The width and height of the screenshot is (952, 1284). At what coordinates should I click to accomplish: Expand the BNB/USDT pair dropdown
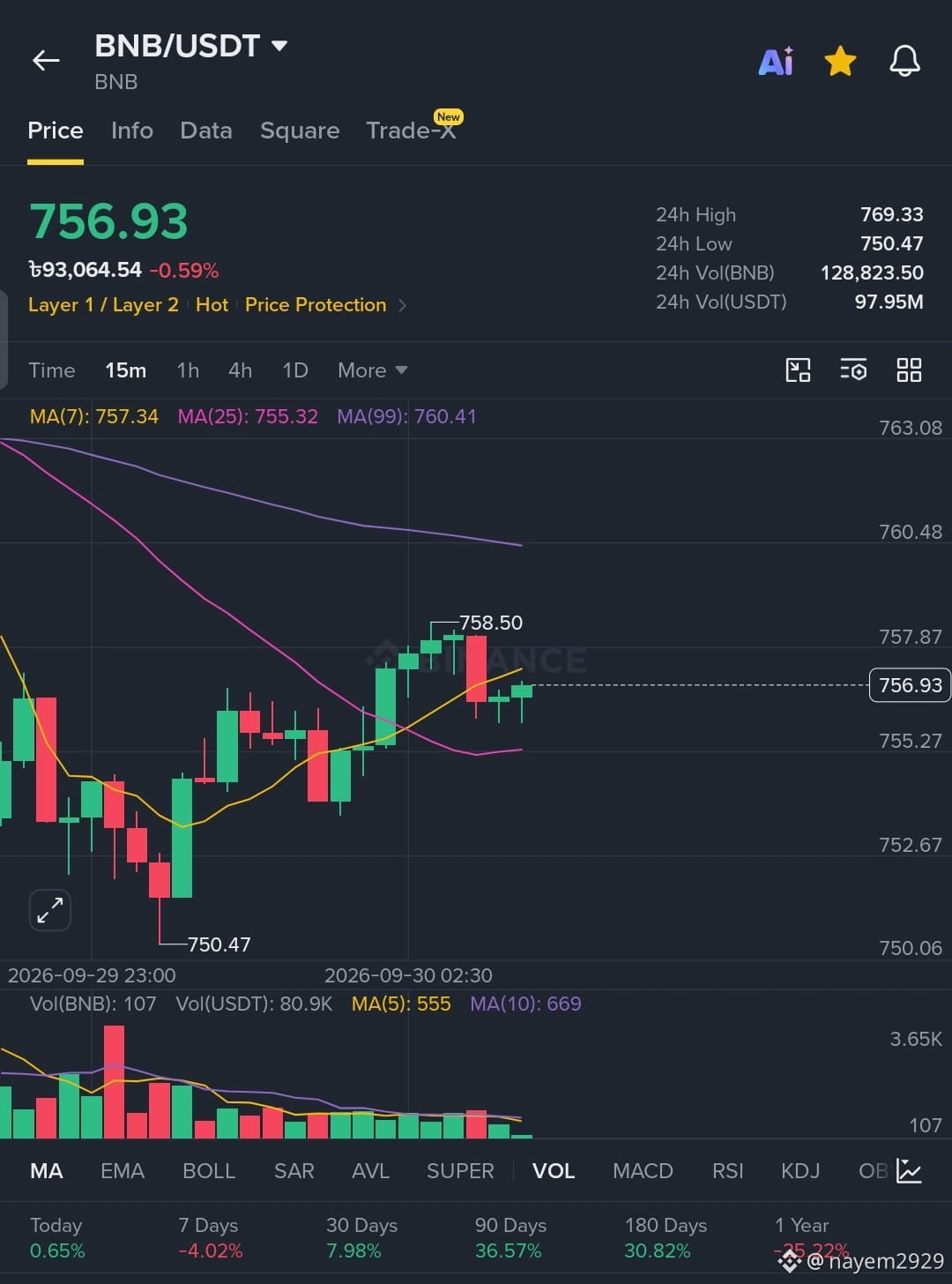click(279, 45)
